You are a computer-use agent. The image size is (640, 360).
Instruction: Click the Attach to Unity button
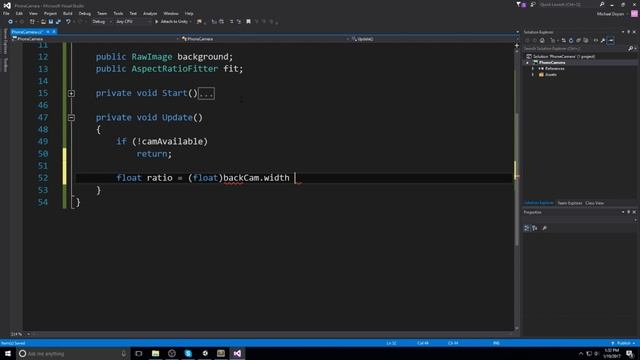click(x=172, y=22)
